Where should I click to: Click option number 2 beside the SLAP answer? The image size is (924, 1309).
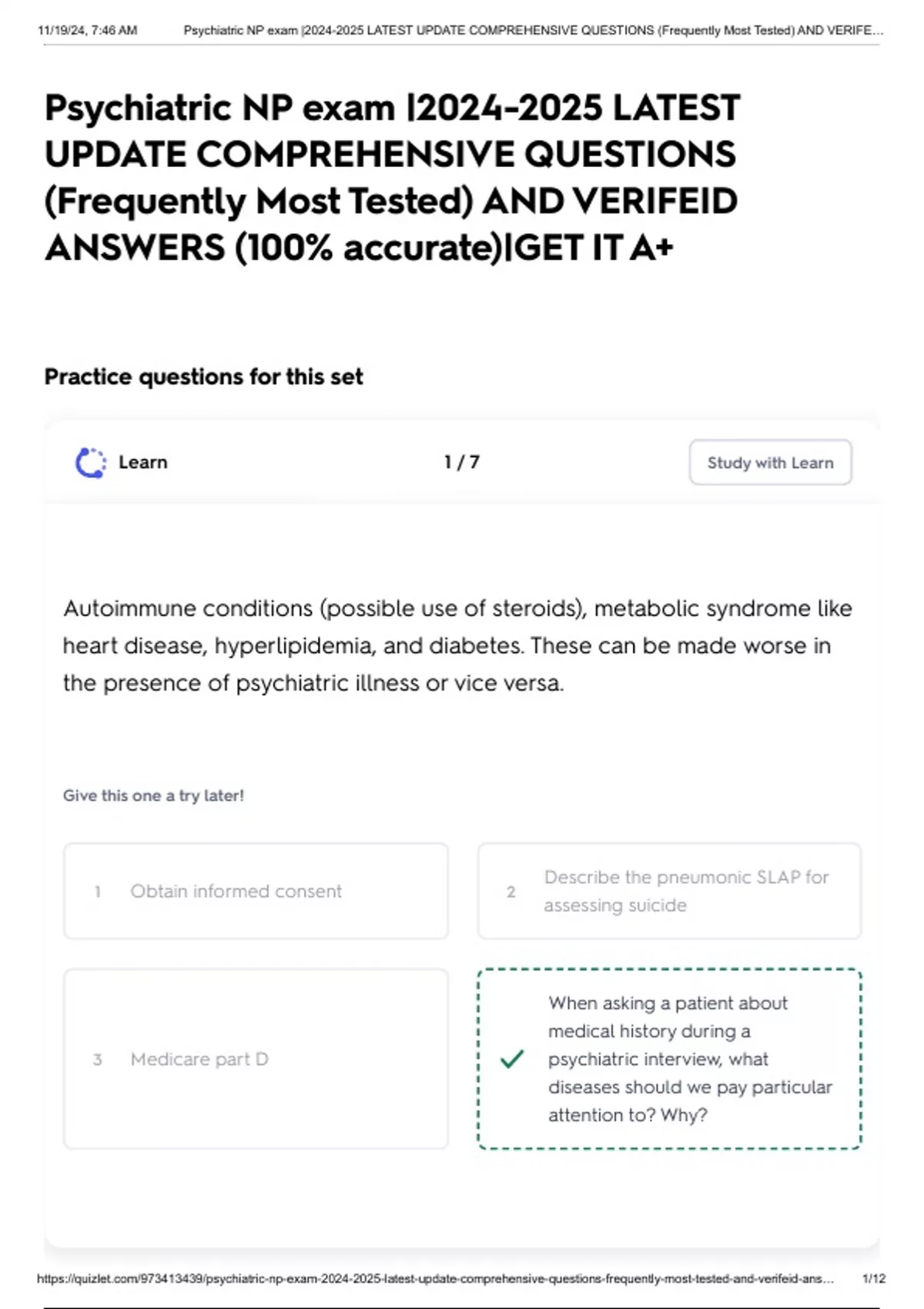click(x=511, y=892)
